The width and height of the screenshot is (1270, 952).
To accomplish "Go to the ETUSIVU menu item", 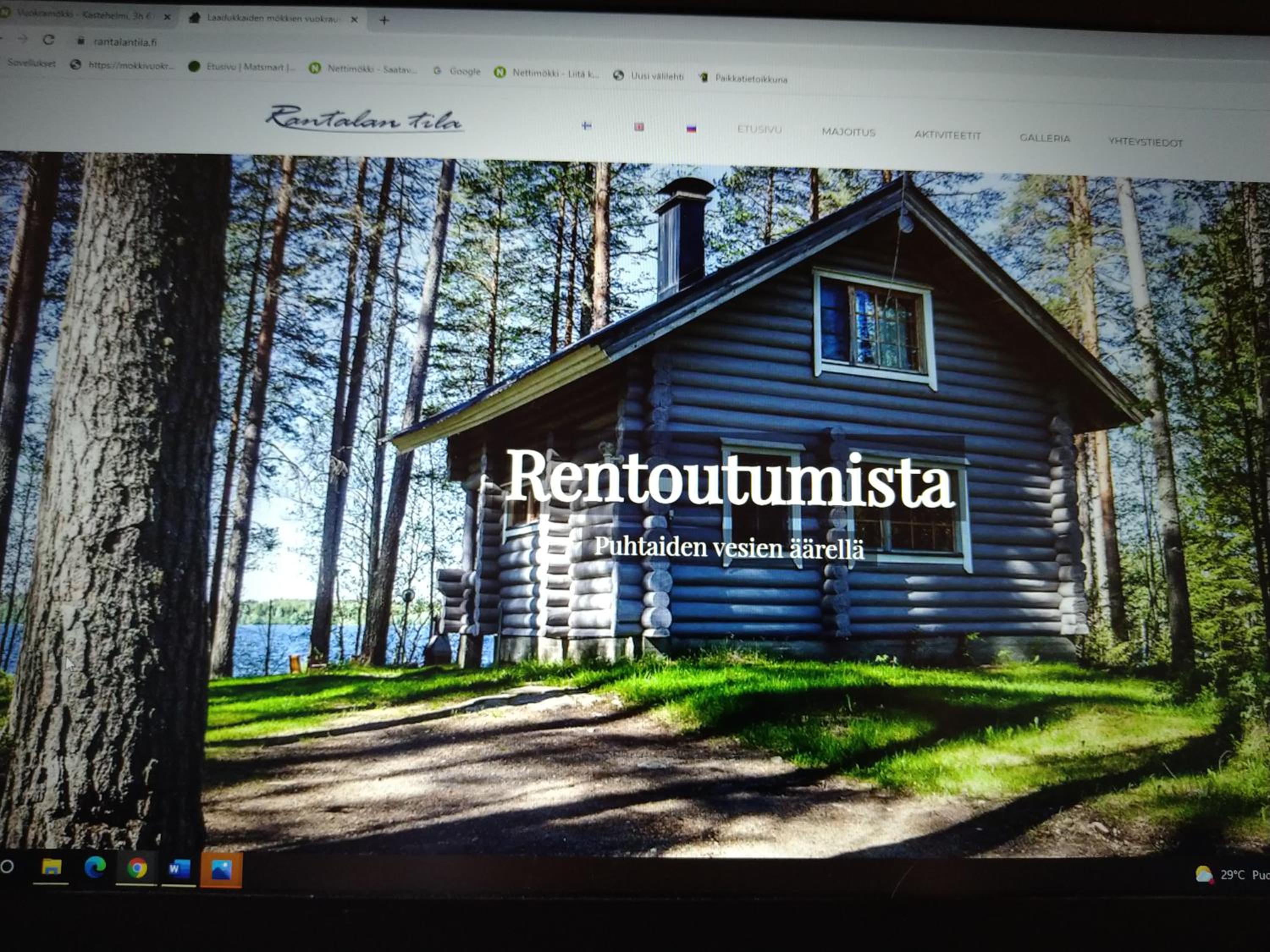I will coord(759,130).
